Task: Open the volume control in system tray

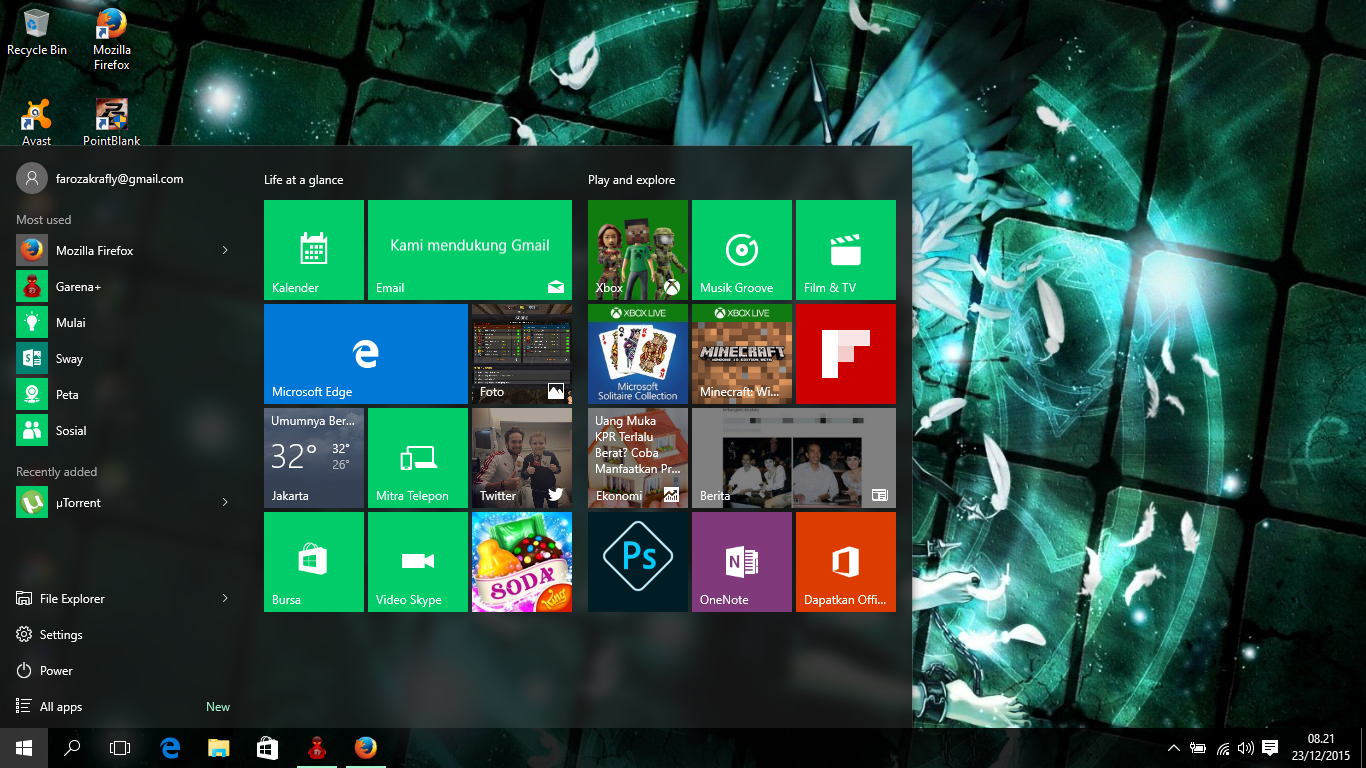Action: 1245,748
